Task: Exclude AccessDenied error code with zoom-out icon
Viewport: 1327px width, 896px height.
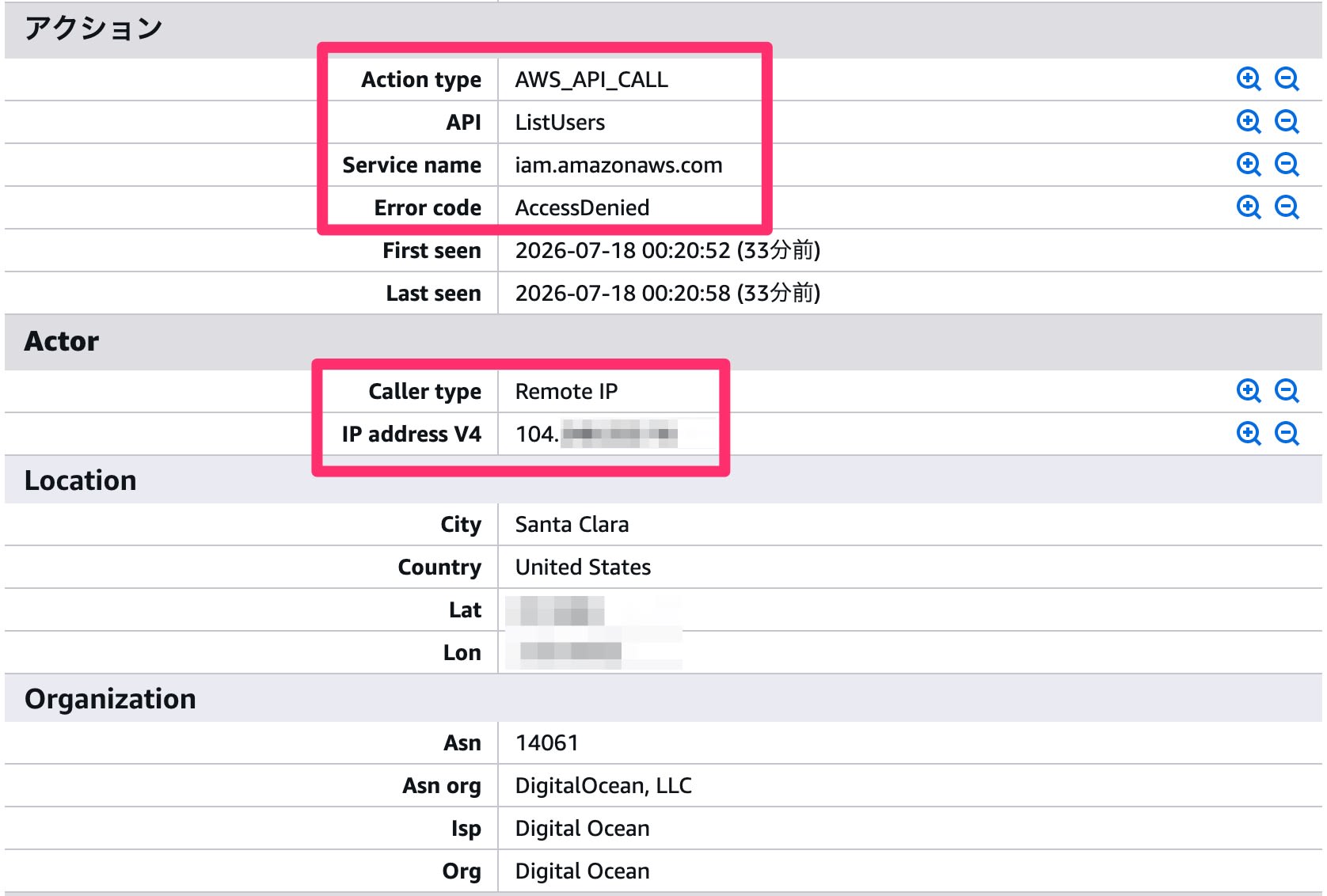Action: (1287, 207)
